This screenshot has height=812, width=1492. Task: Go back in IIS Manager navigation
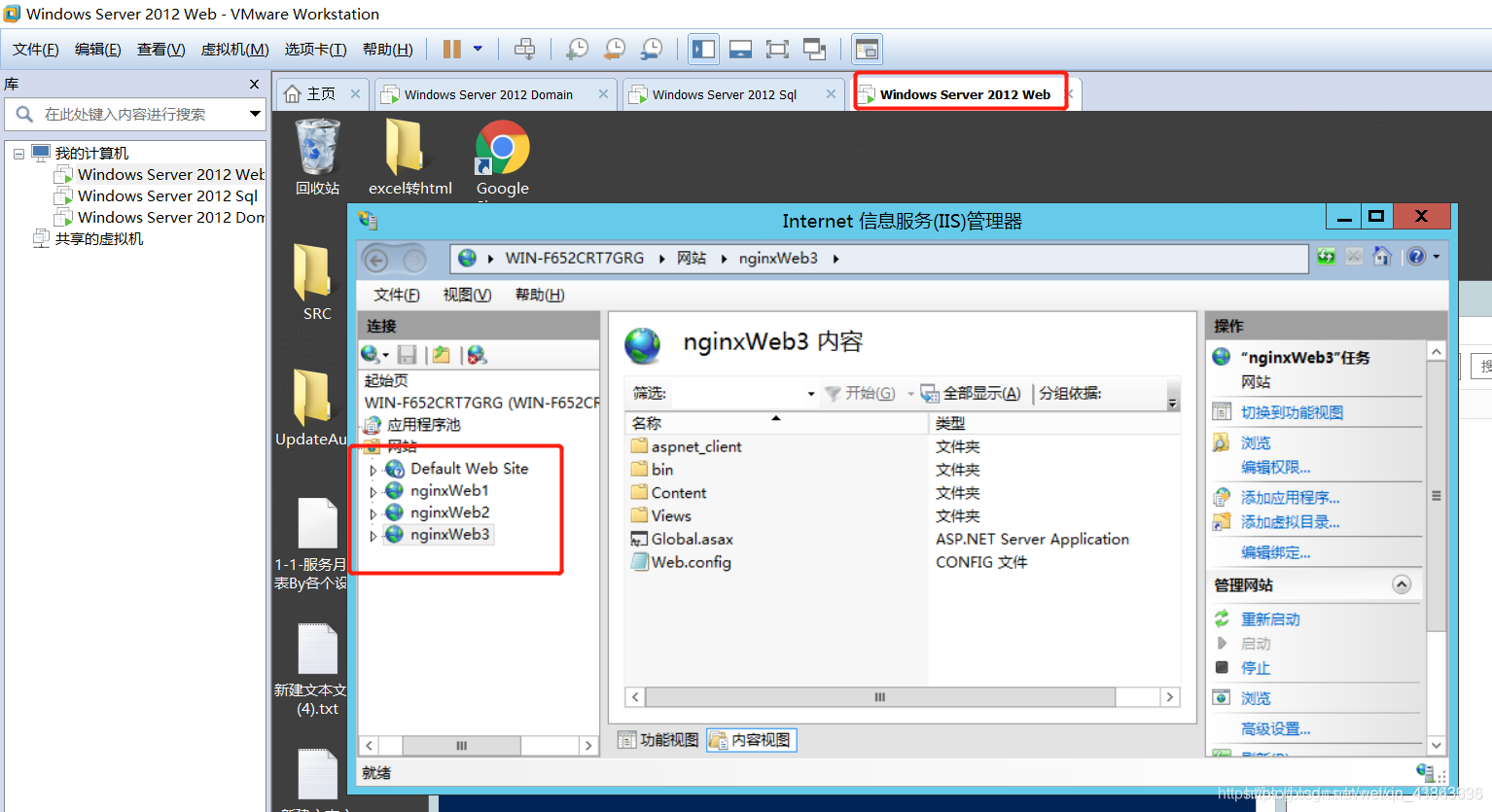click(376, 260)
